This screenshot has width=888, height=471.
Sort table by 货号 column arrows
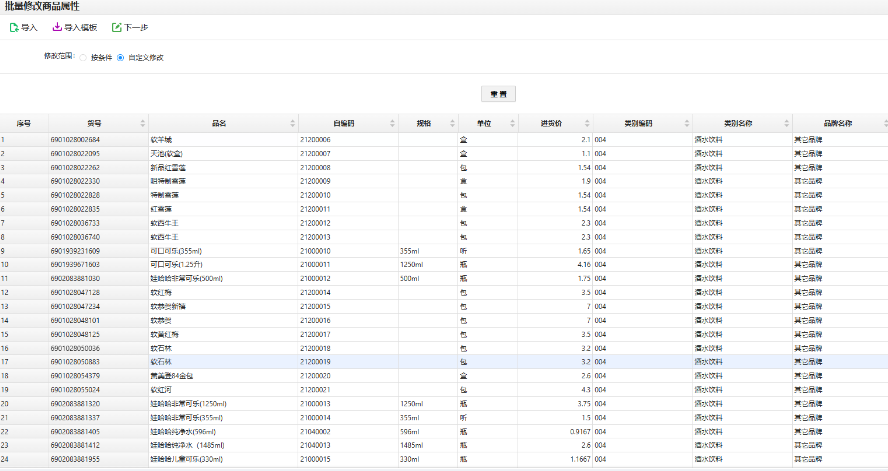click(141, 123)
